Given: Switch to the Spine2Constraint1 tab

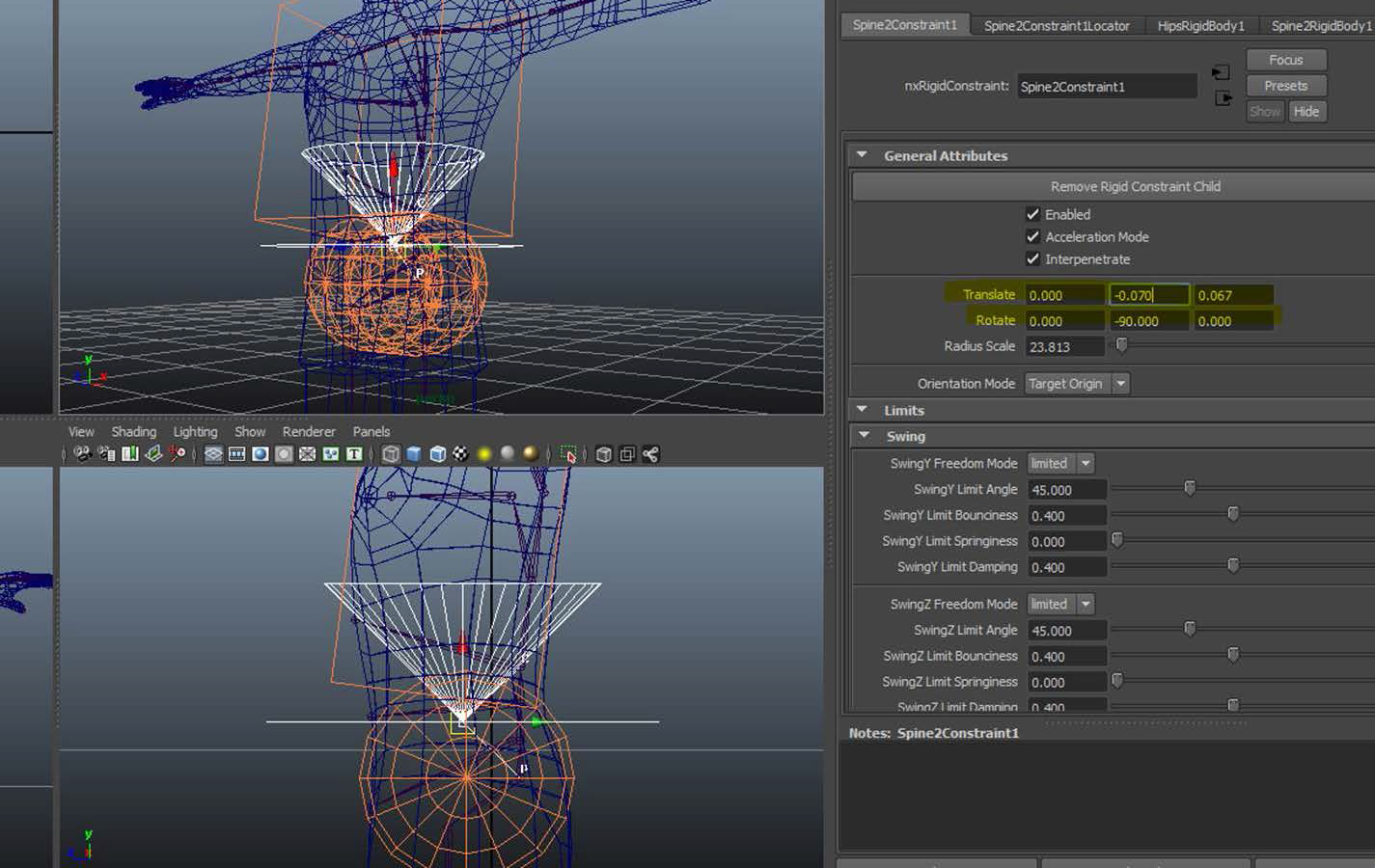Looking at the screenshot, I should point(905,25).
